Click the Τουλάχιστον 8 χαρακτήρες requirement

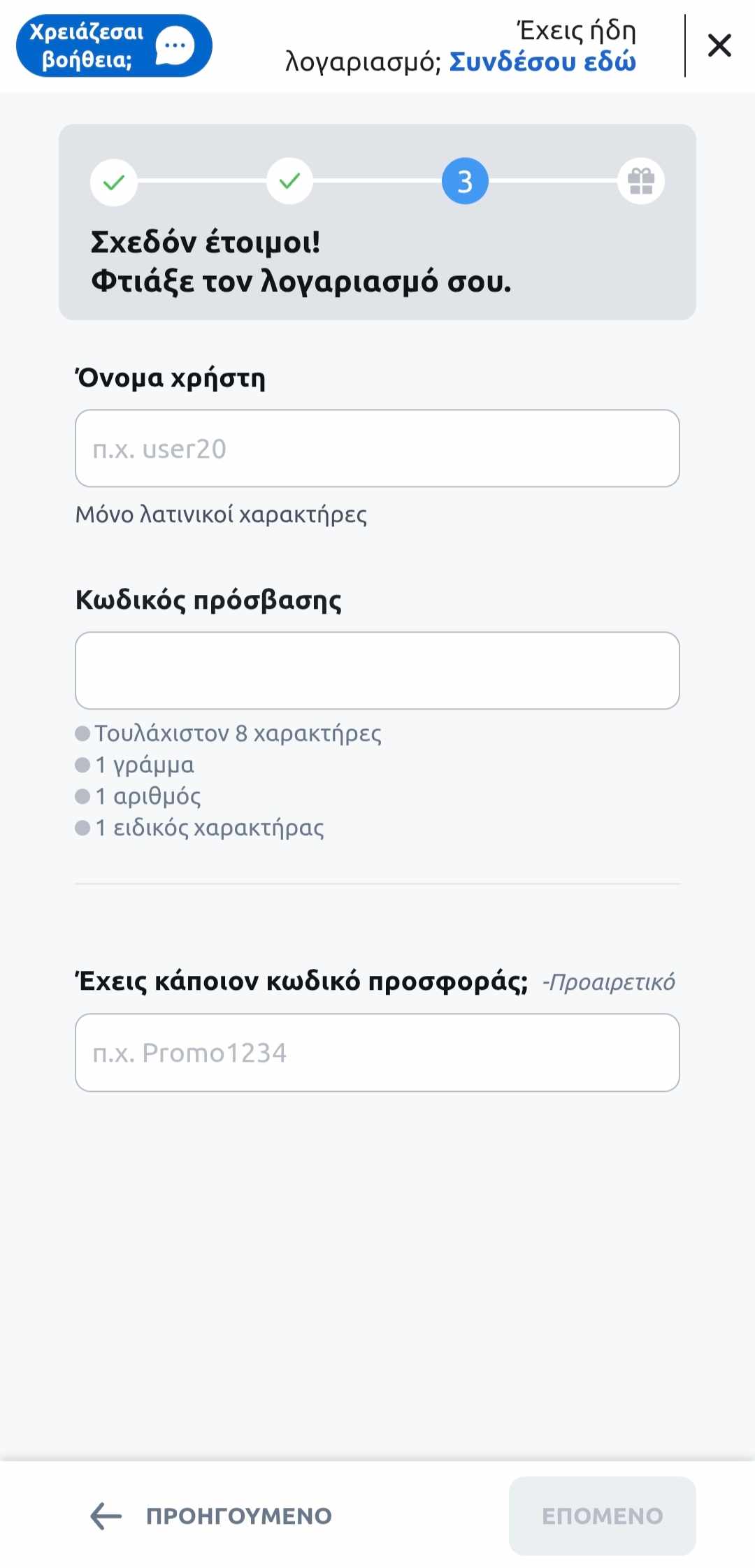[x=229, y=733]
